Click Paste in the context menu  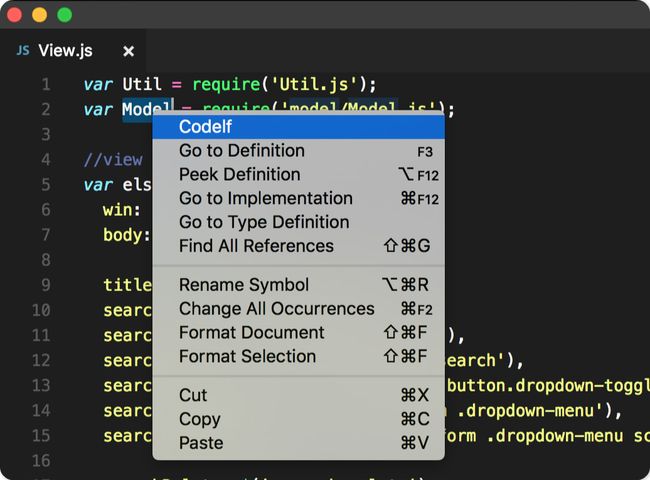point(298,443)
